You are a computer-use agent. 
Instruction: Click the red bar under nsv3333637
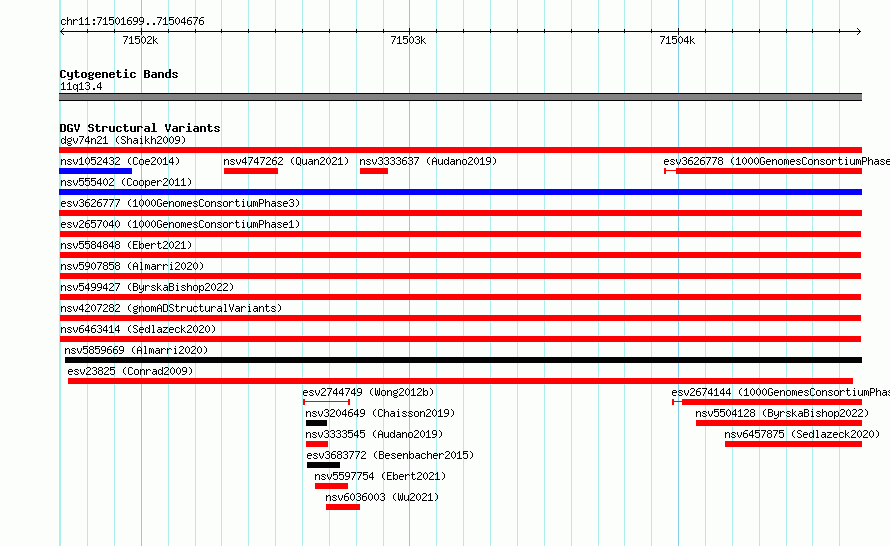(x=374, y=171)
